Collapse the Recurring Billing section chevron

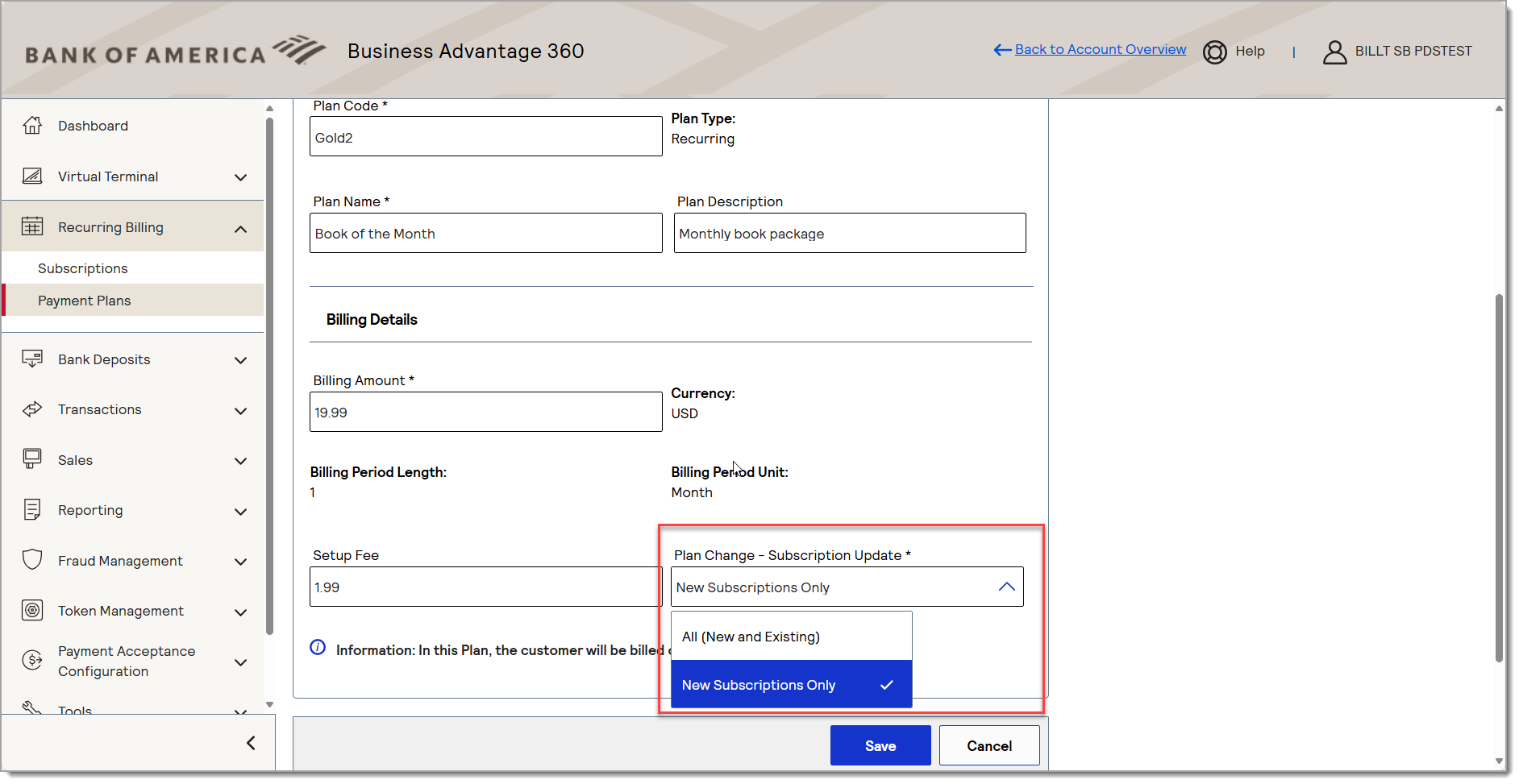pos(240,229)
